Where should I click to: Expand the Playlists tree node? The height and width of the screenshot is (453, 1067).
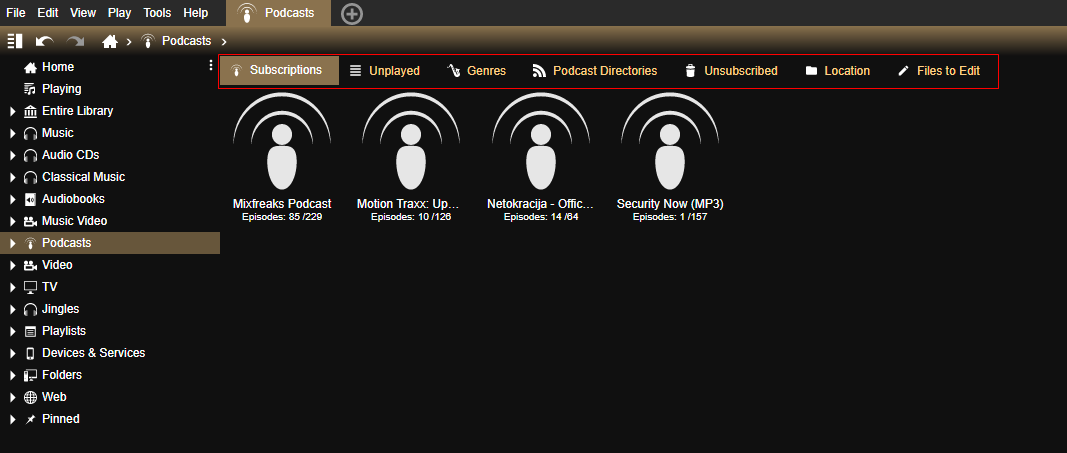click(x=12, y=331)
